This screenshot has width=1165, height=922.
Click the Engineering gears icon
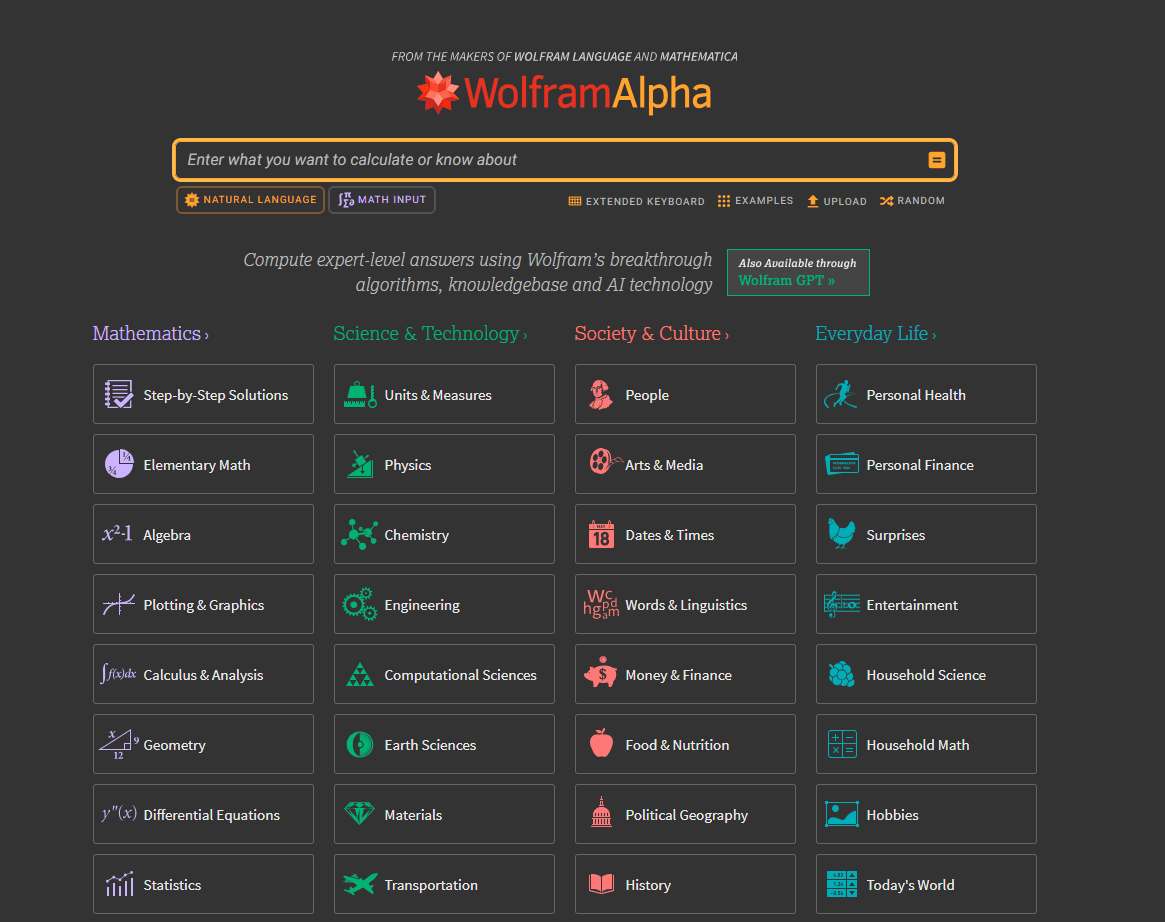coord(360,604)
